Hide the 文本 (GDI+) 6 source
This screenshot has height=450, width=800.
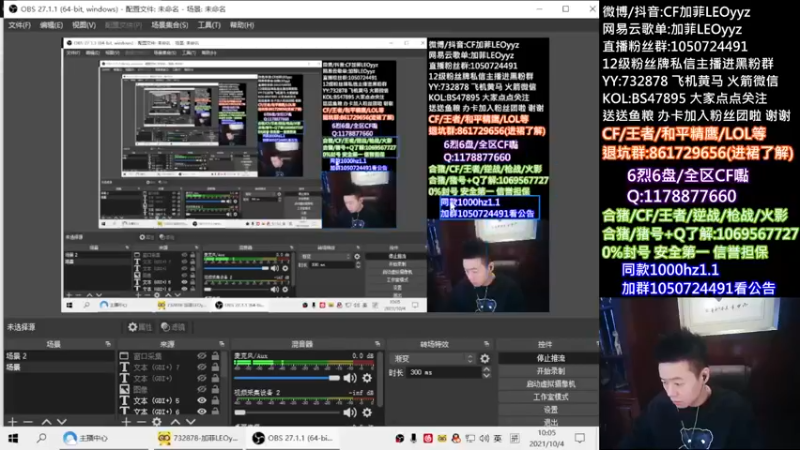tap(202, 411)
